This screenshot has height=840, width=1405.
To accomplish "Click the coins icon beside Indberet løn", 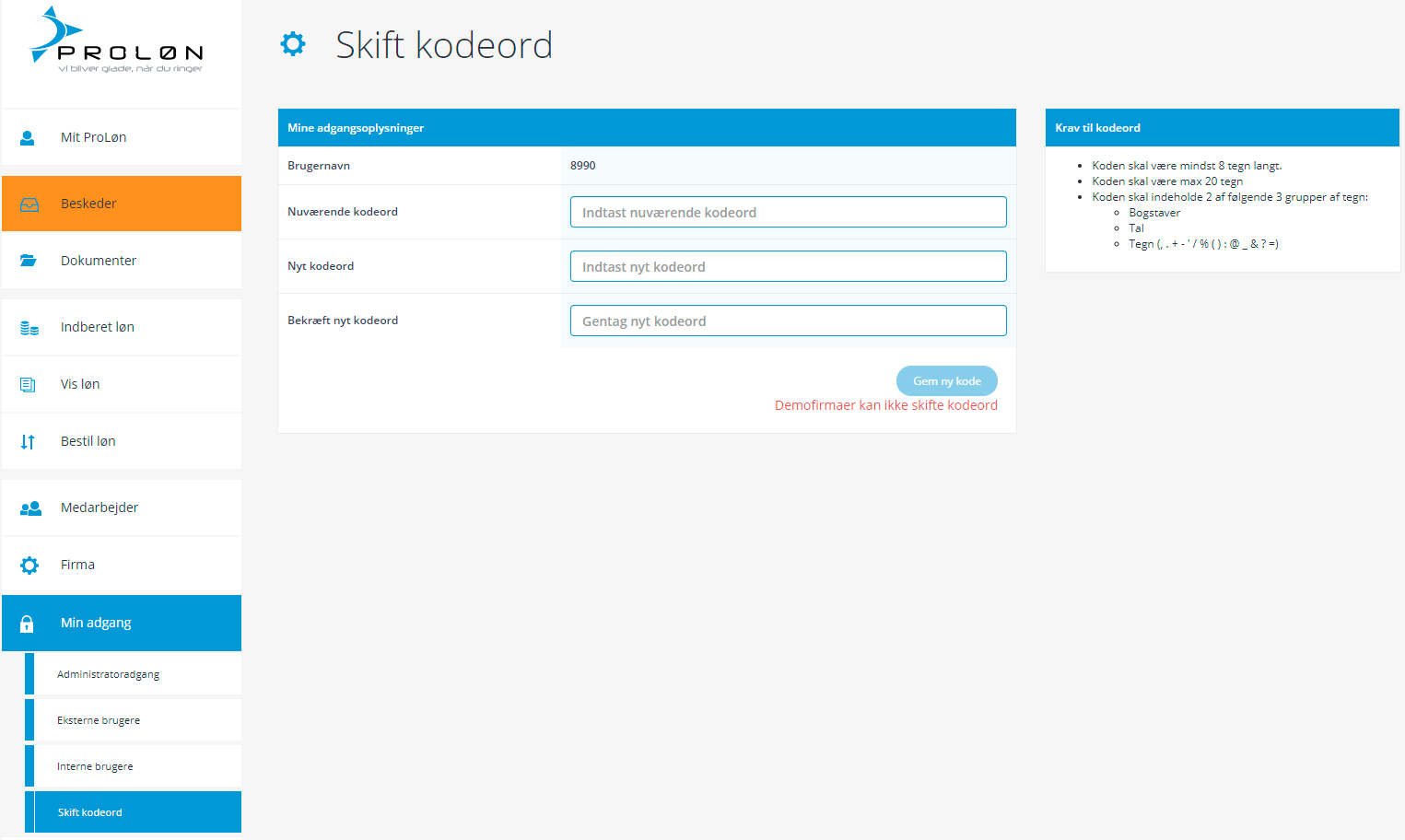I will point(29,328).
